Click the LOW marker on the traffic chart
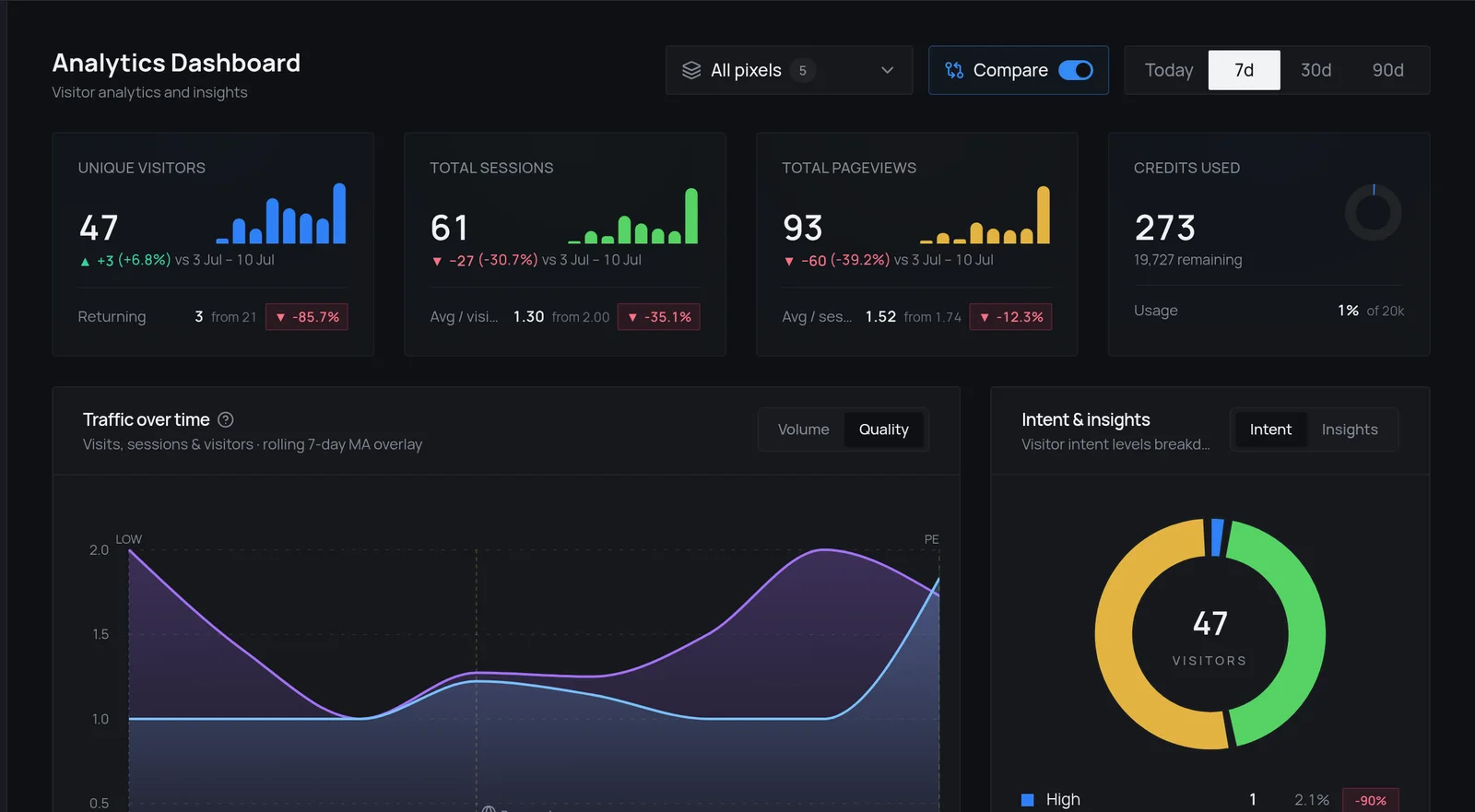Screen dimensions: 1475x812 (128, 539)
